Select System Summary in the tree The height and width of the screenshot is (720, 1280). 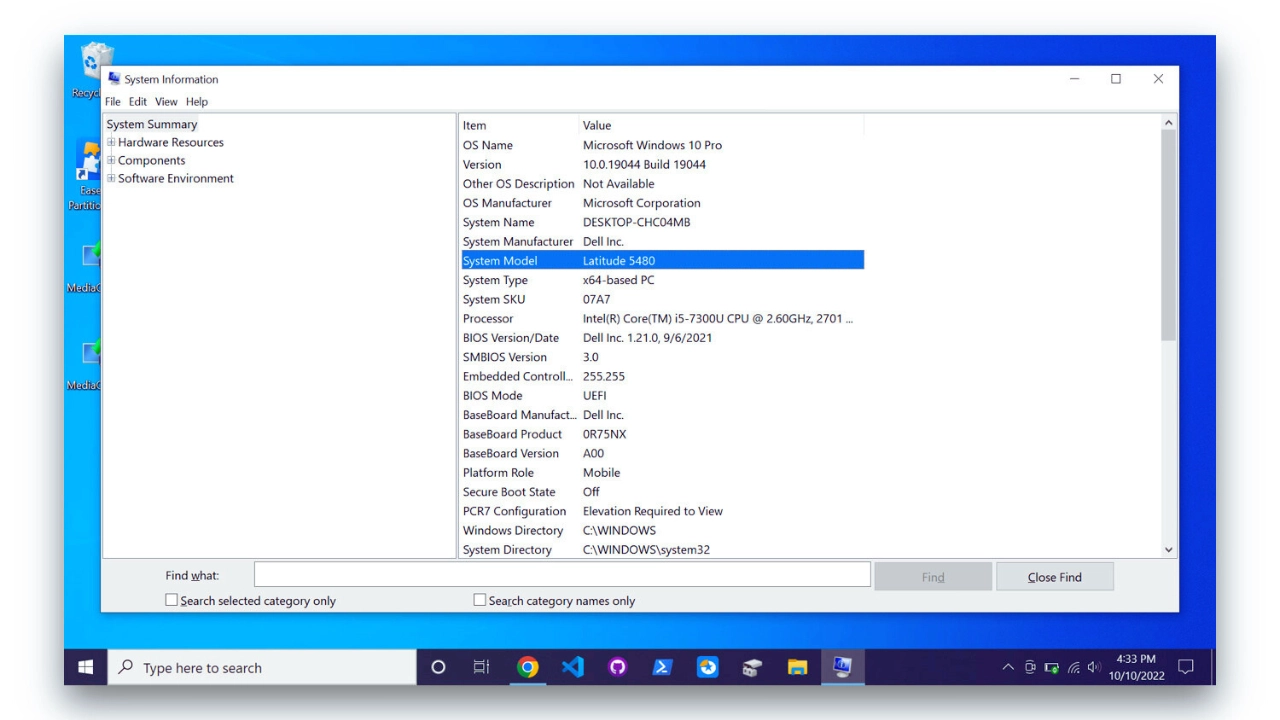tap(152, 124)
